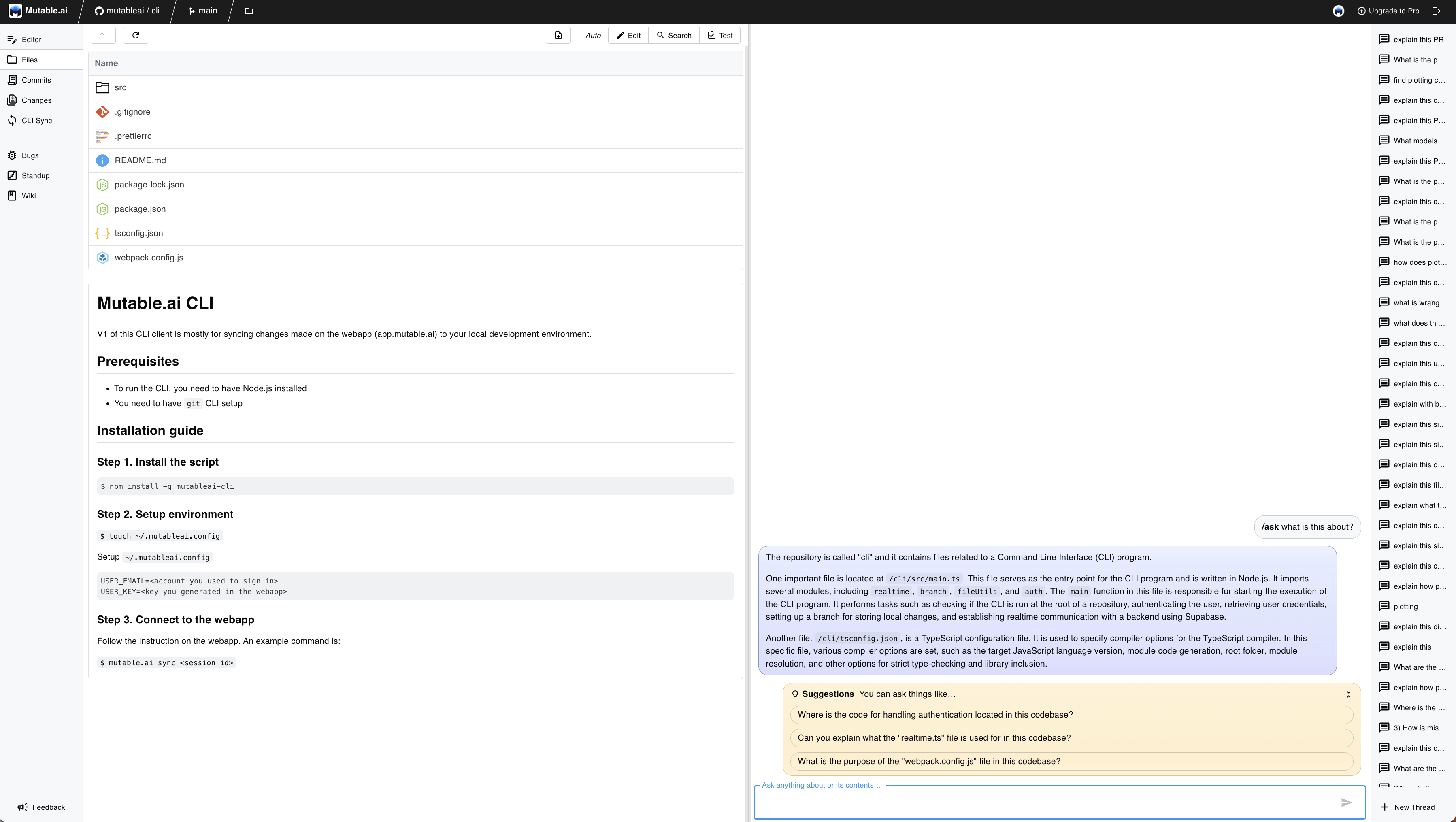Screen dimensions: 1456x822
Task: Open the README.md file
Action: (415, 161)
